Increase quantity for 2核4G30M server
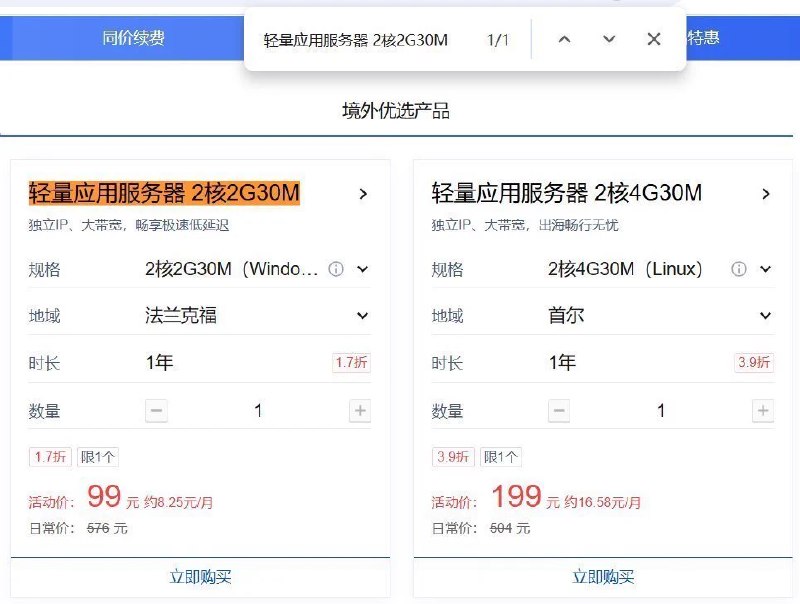 point(763,411)
